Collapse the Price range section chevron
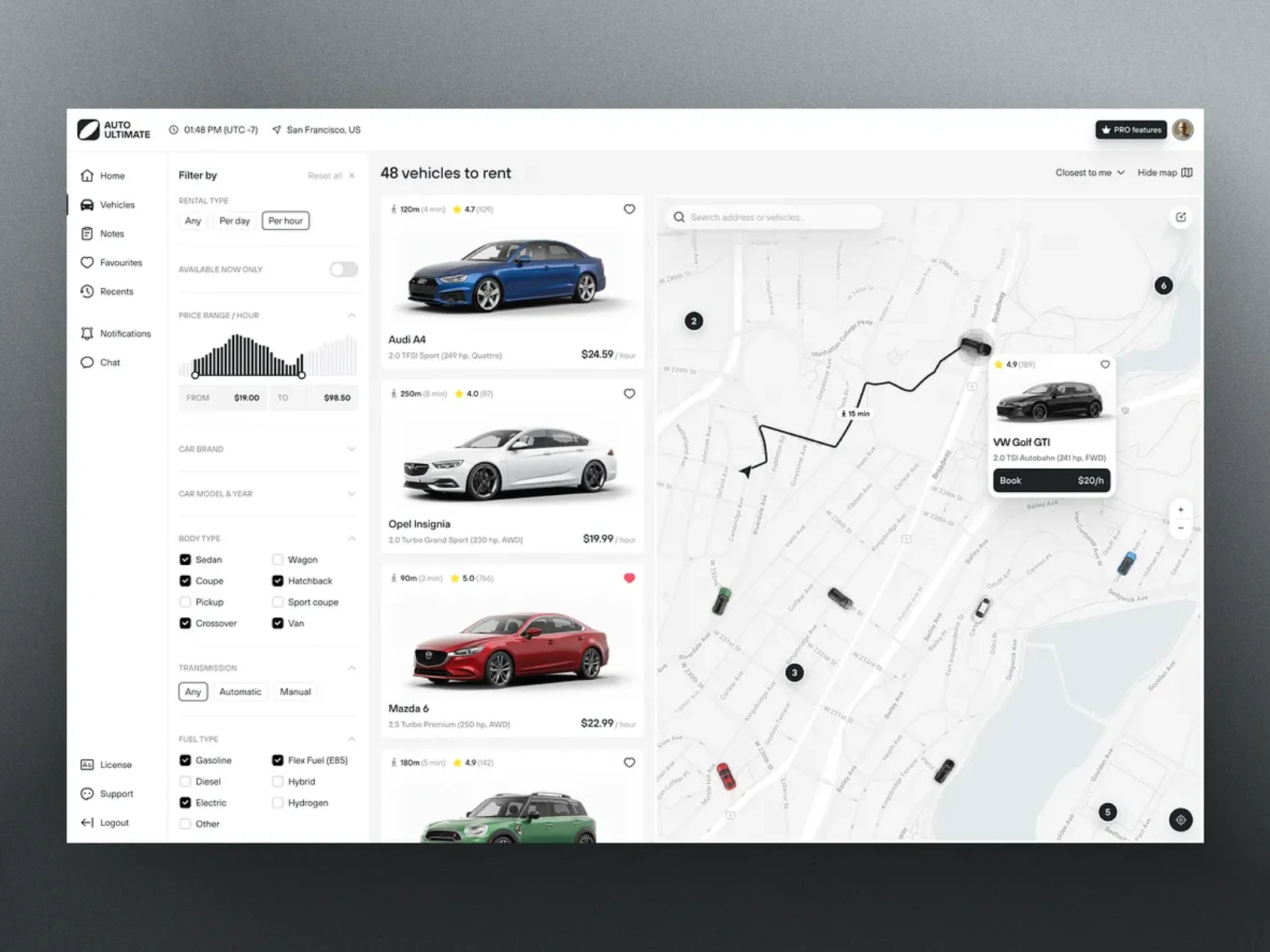 [x=352, y=316]
